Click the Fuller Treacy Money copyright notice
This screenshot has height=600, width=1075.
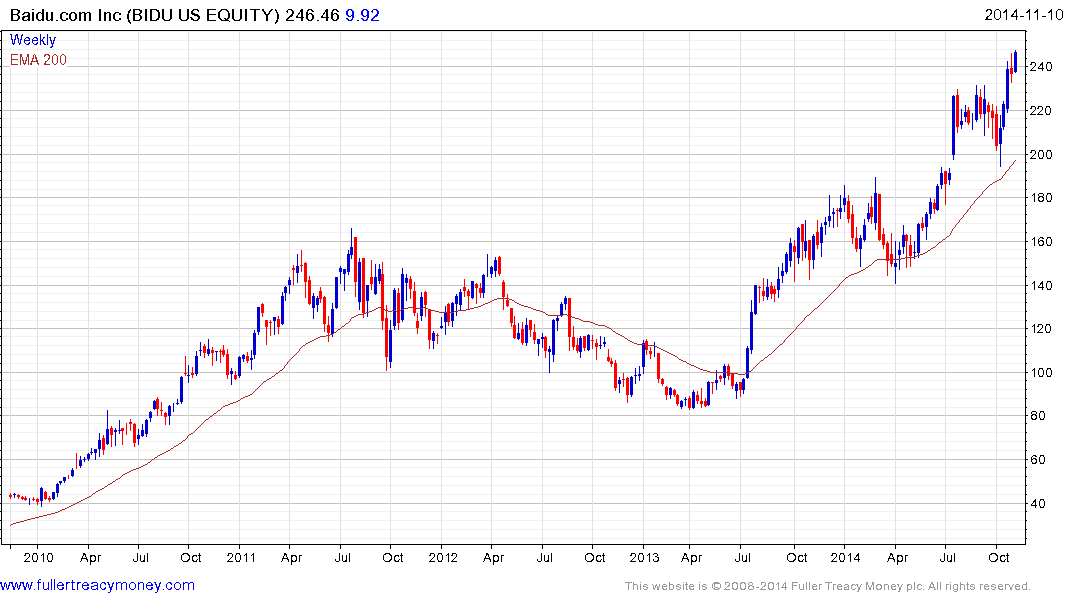click(x=828, y=586)
